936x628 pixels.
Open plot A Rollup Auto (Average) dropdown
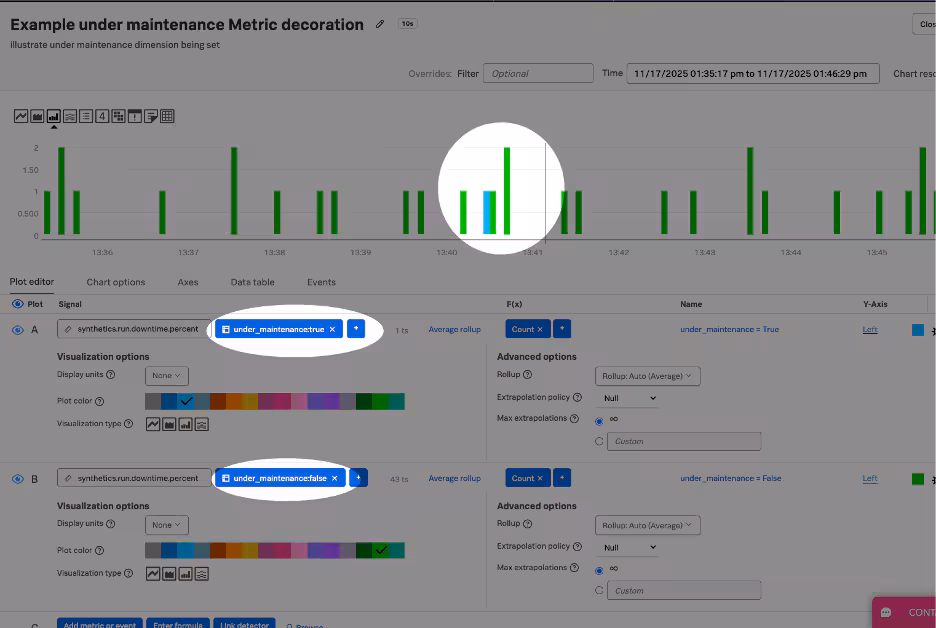pos(648,376)
